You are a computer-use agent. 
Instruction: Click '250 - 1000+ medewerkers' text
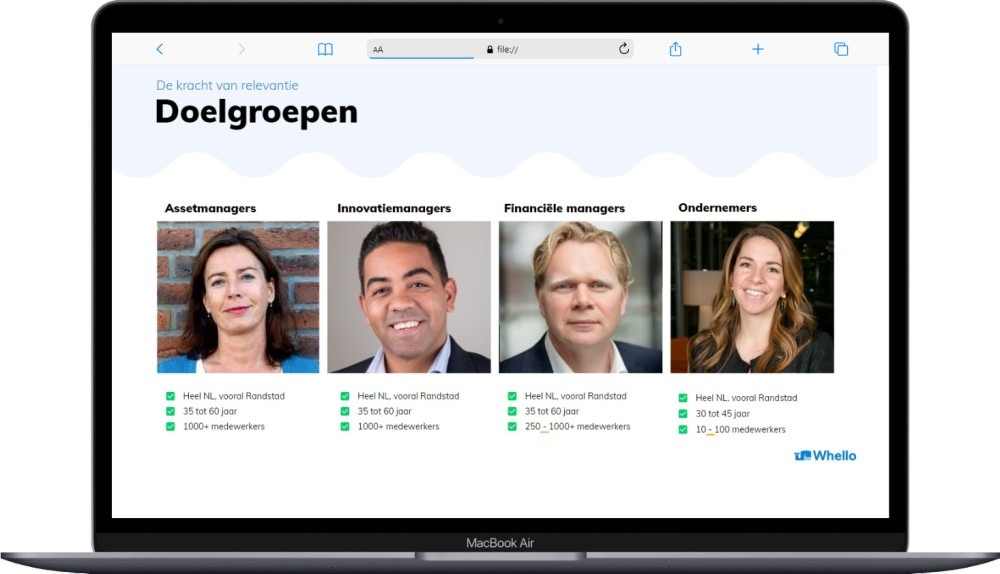(x=578, y=427)
